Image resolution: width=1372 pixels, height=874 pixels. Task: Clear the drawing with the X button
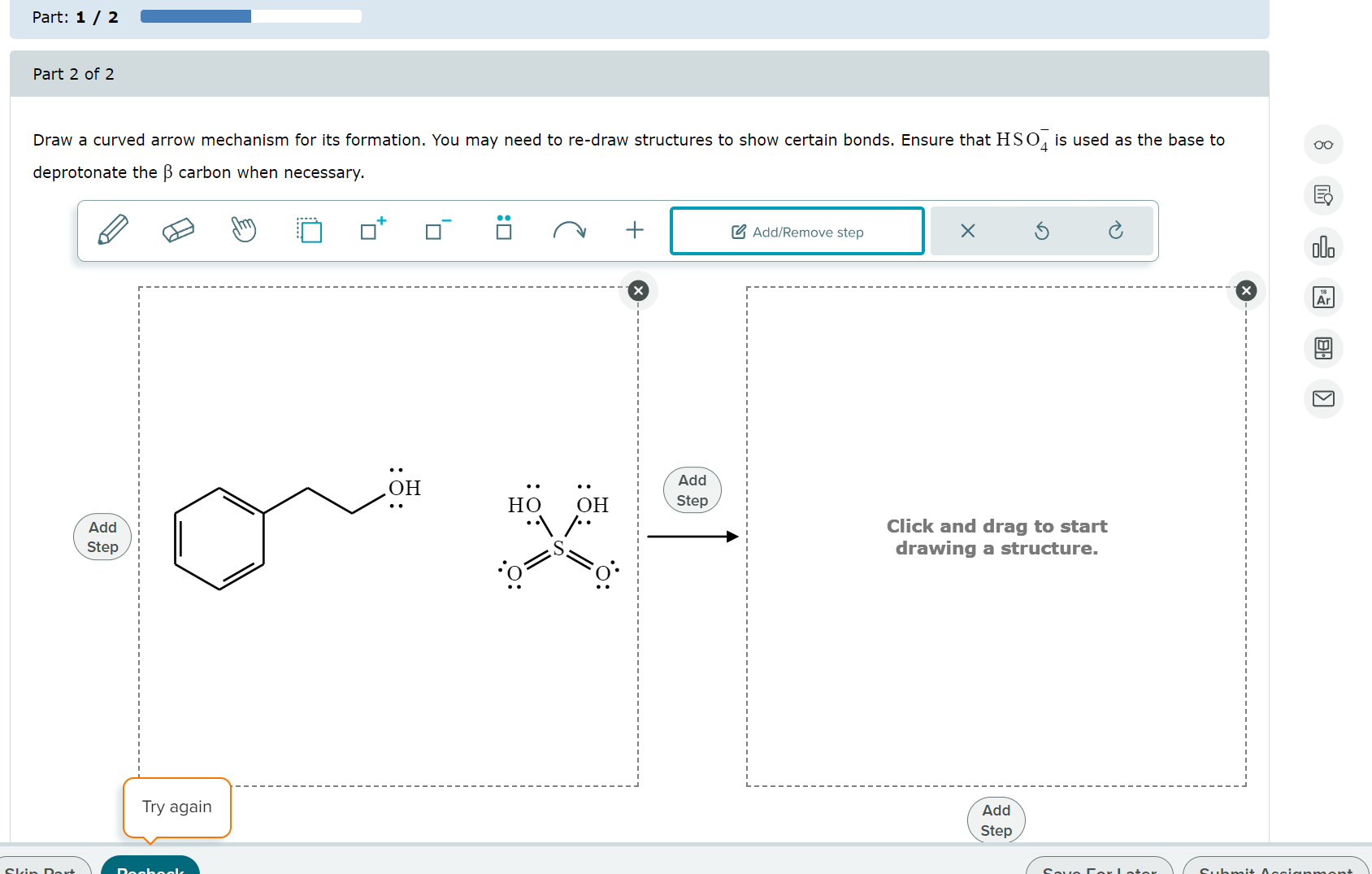pos(968,232)
